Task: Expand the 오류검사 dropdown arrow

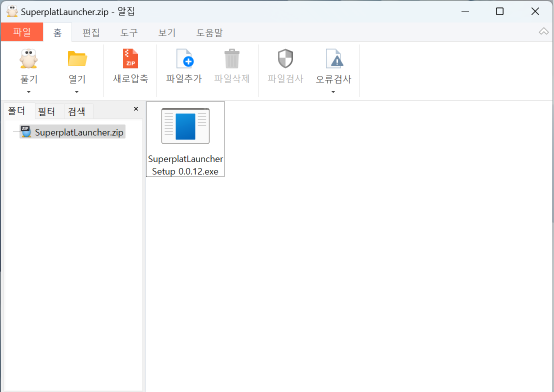Action: [x=333, y=92]
